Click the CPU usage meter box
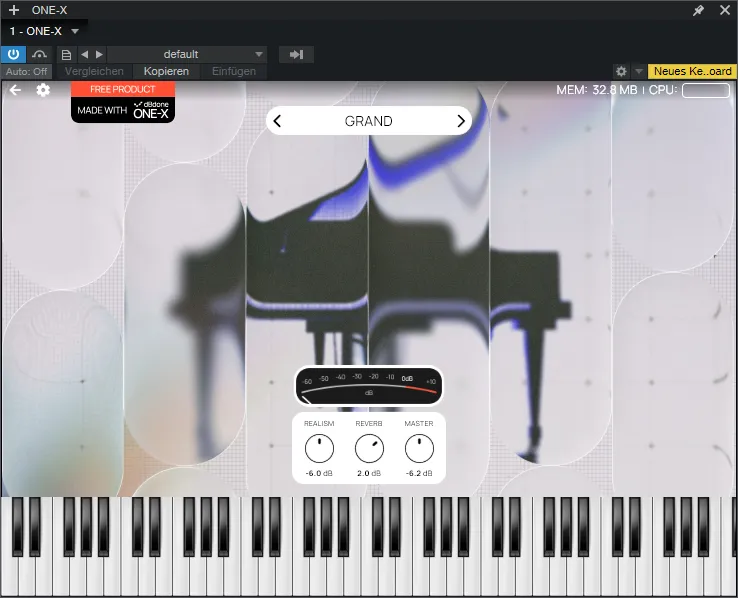Image resolution: width=738 pixels, height=598 pixels. click(x=706, y=90)
